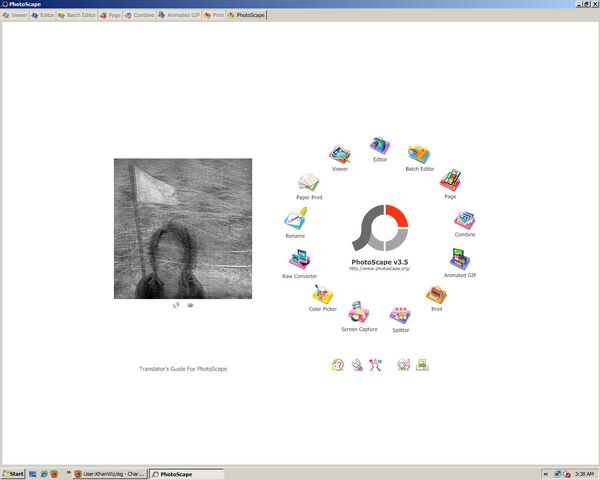Screen dimensions: 600x480
Task: Open the Color Picker tool
Action: (x=322, y=294)
